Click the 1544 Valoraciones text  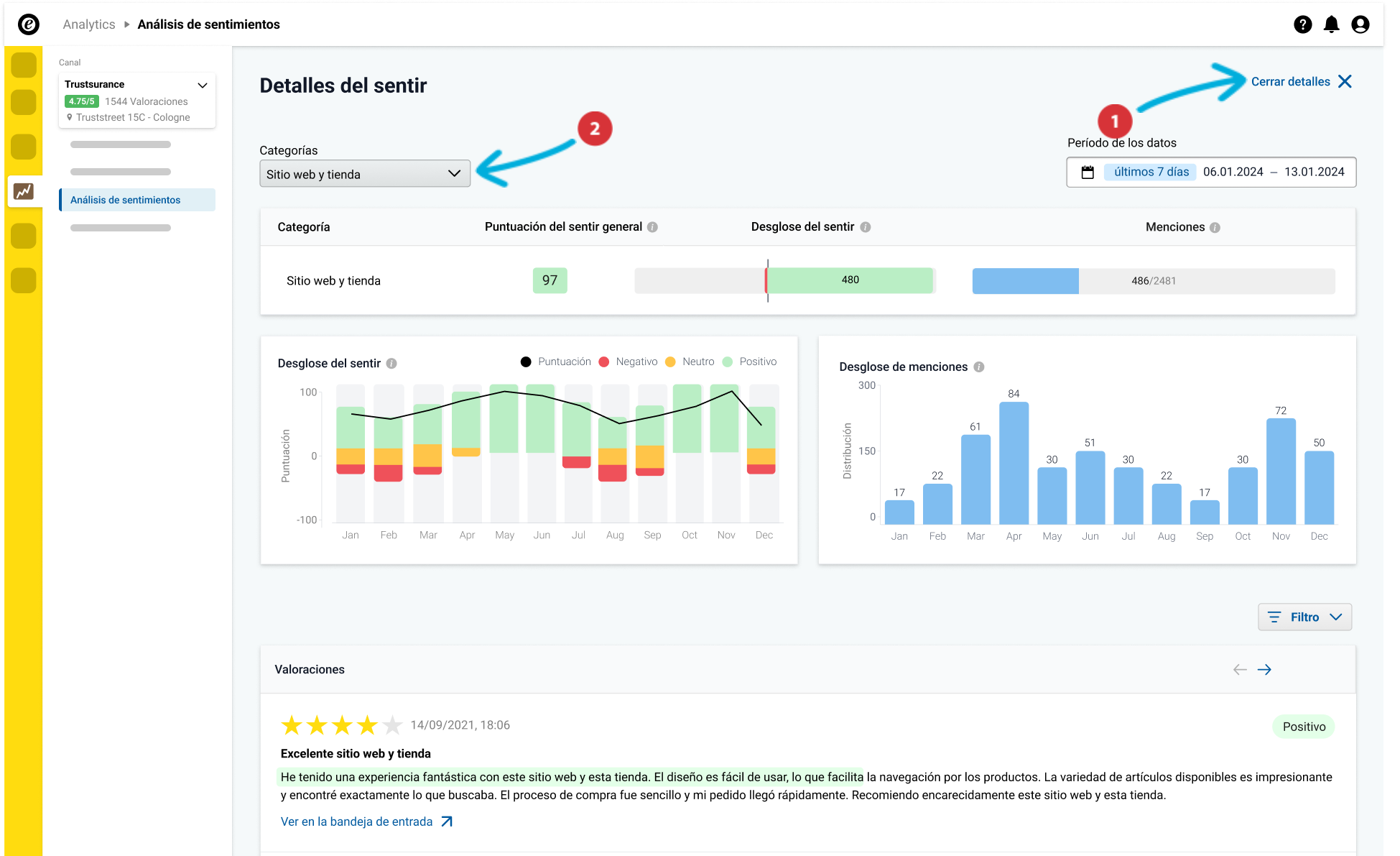point(147,101)
